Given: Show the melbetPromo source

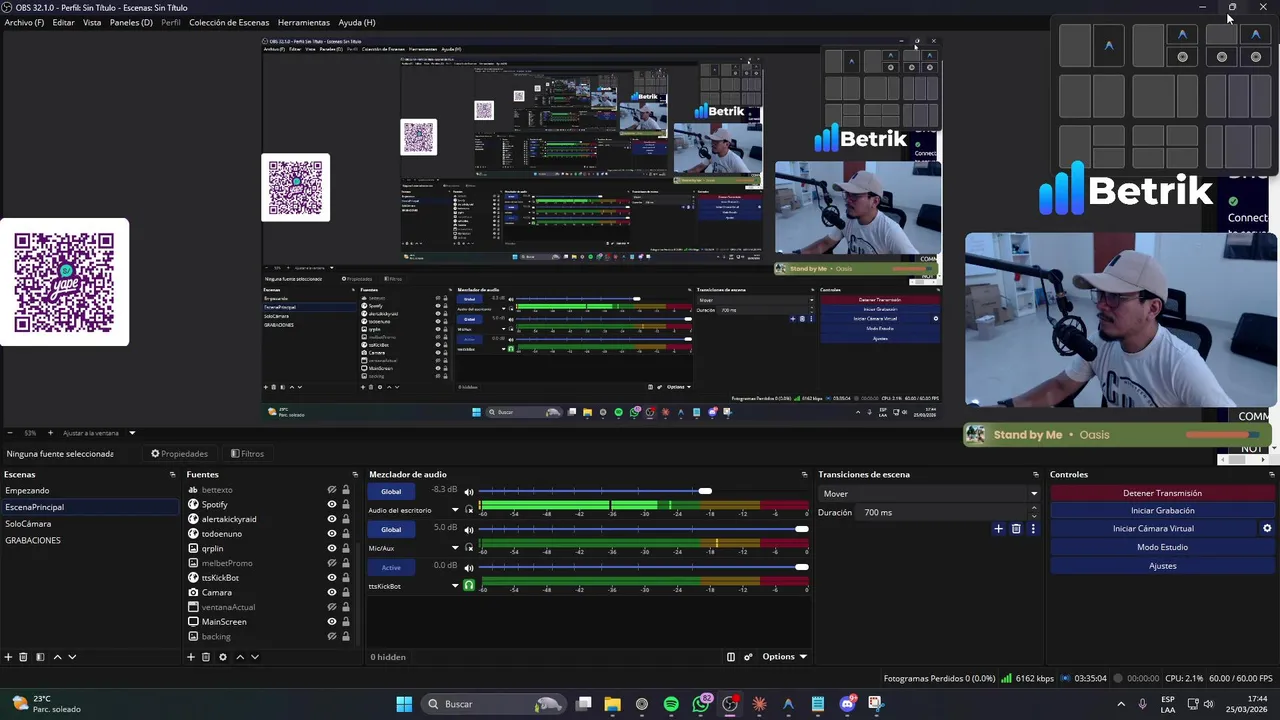Looking at the screenshot, I should [332, 563].
